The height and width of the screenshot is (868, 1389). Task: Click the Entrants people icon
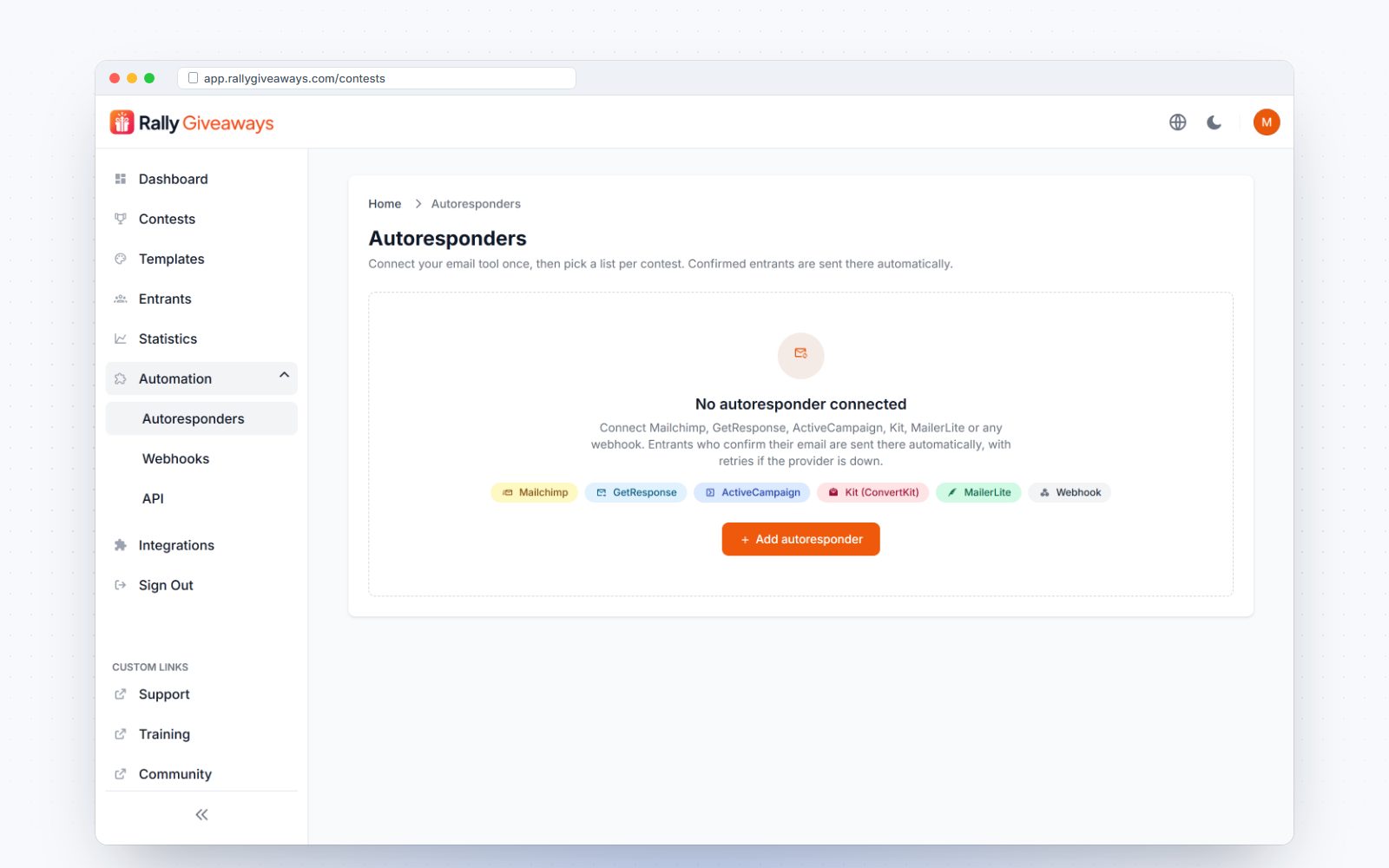click(x=121, y=299)
